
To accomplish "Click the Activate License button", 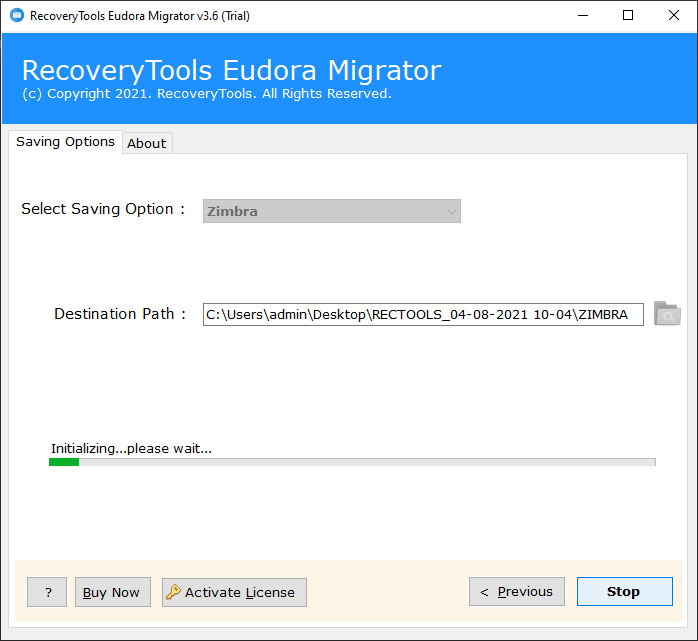I will [234, 592].
